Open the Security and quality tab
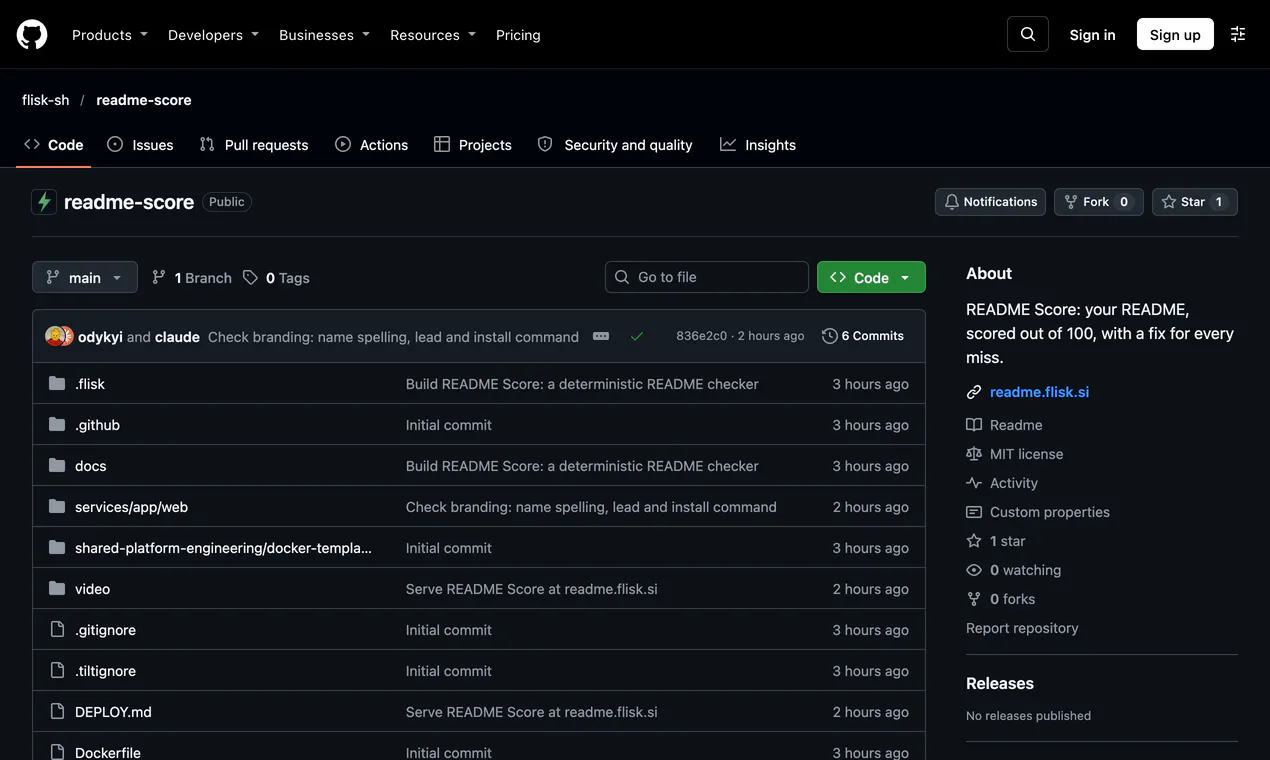The image size is (1270, 760). tap(615, 145)
